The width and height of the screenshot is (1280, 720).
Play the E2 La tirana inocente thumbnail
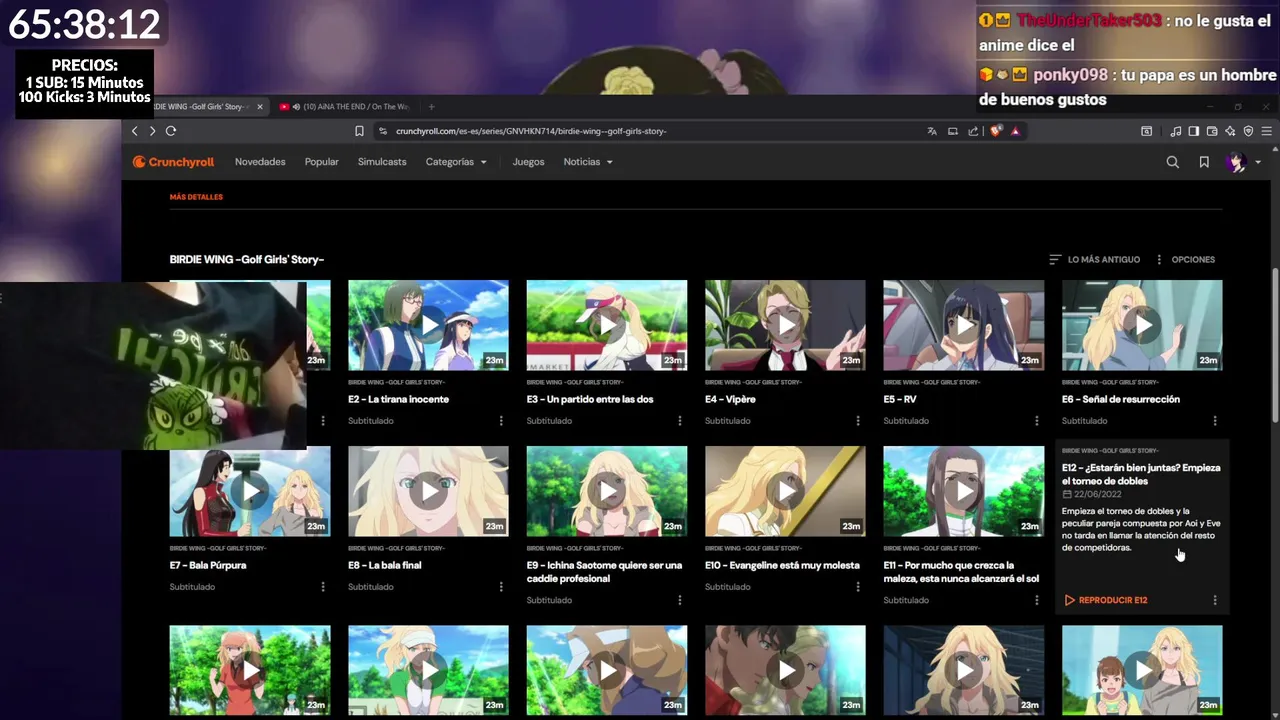[428, 325]
